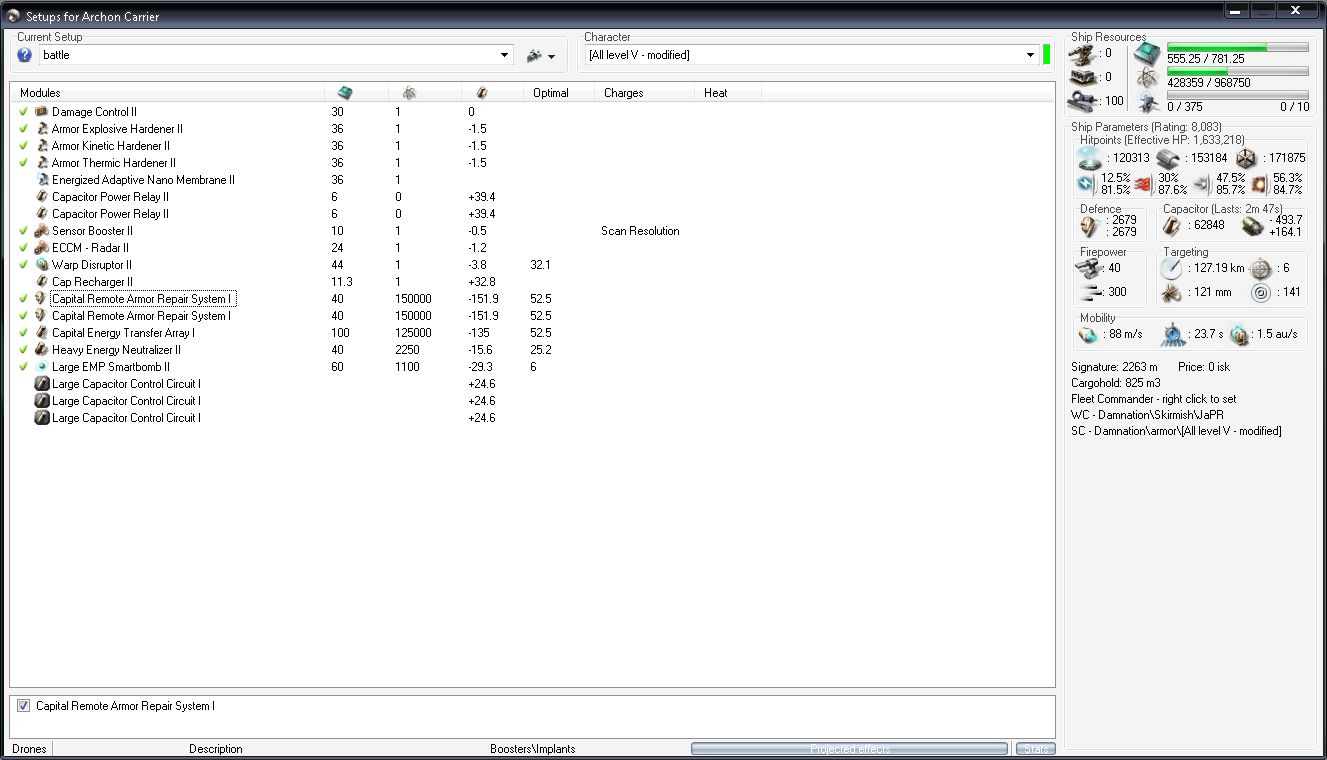Click the drone bay icon beside 0 / 375
Image resolution: width=1327 pixels, height=760 pixels.
[1148, 101]
